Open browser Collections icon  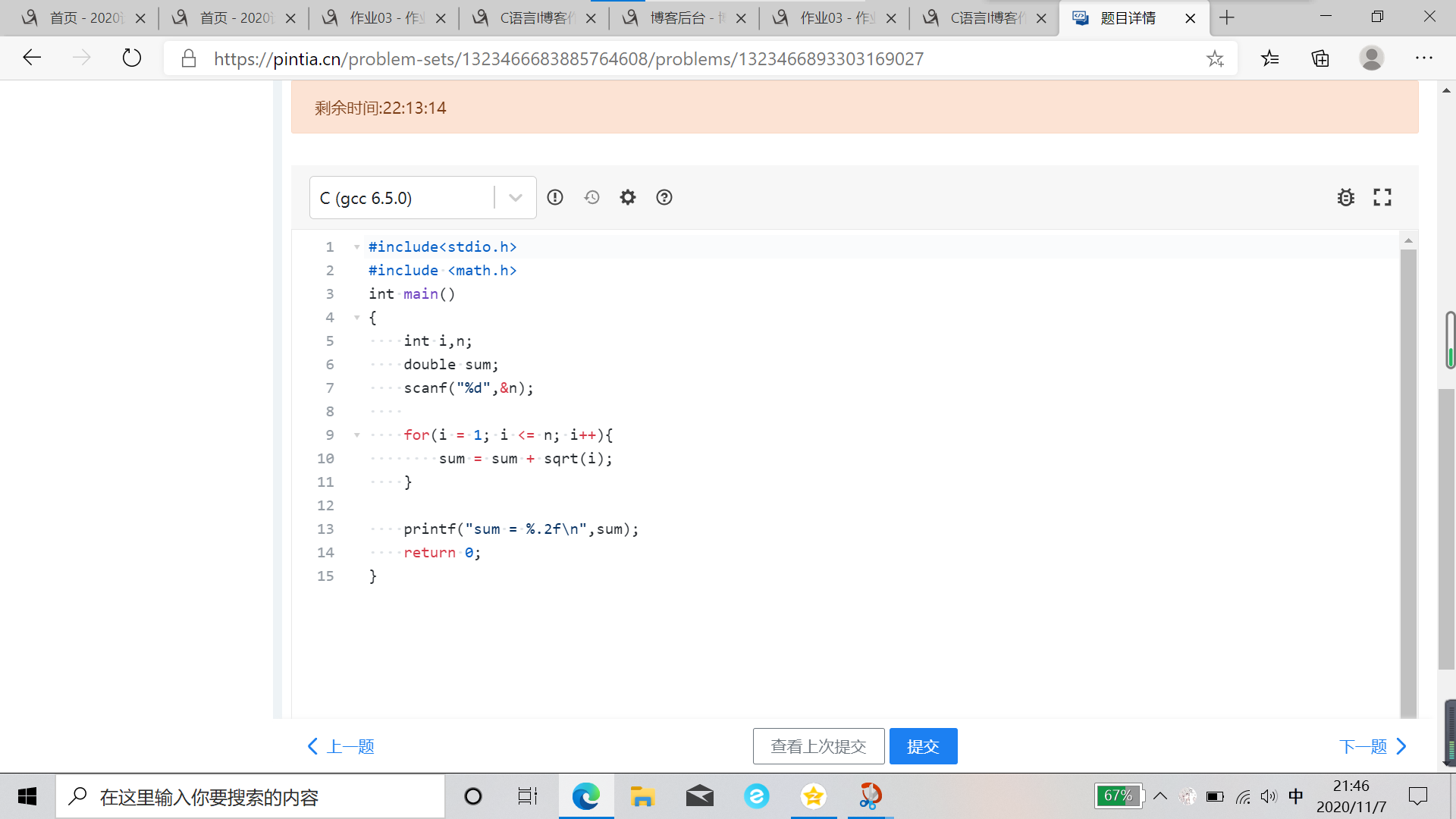(x=1320, y=58)
